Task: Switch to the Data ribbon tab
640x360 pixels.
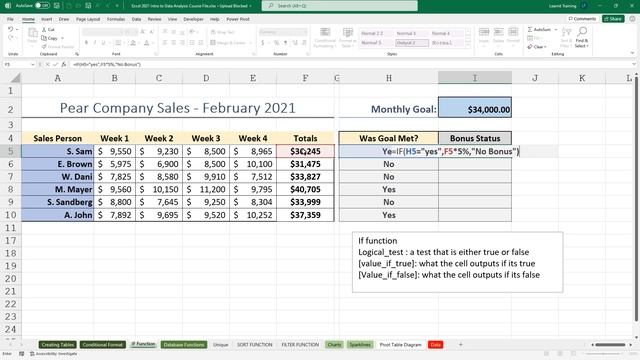Action: [x=136, y=19]
